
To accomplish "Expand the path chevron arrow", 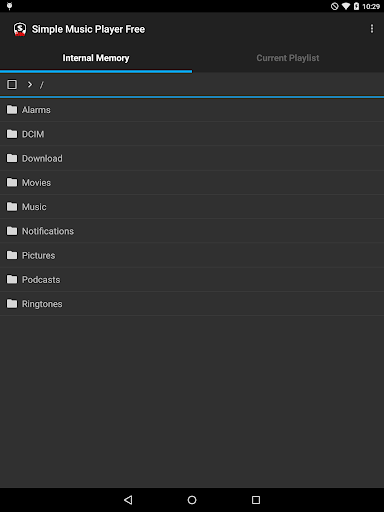I will 30,85.
